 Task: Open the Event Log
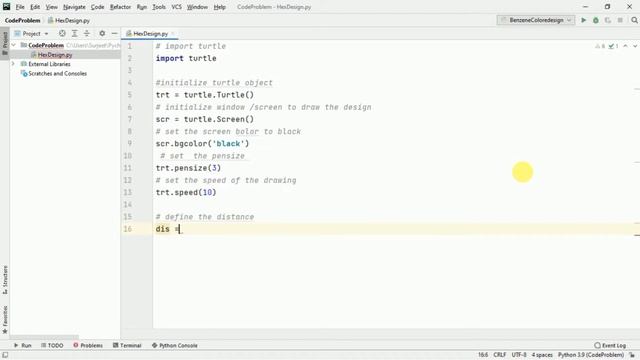[x=610, y=345]
